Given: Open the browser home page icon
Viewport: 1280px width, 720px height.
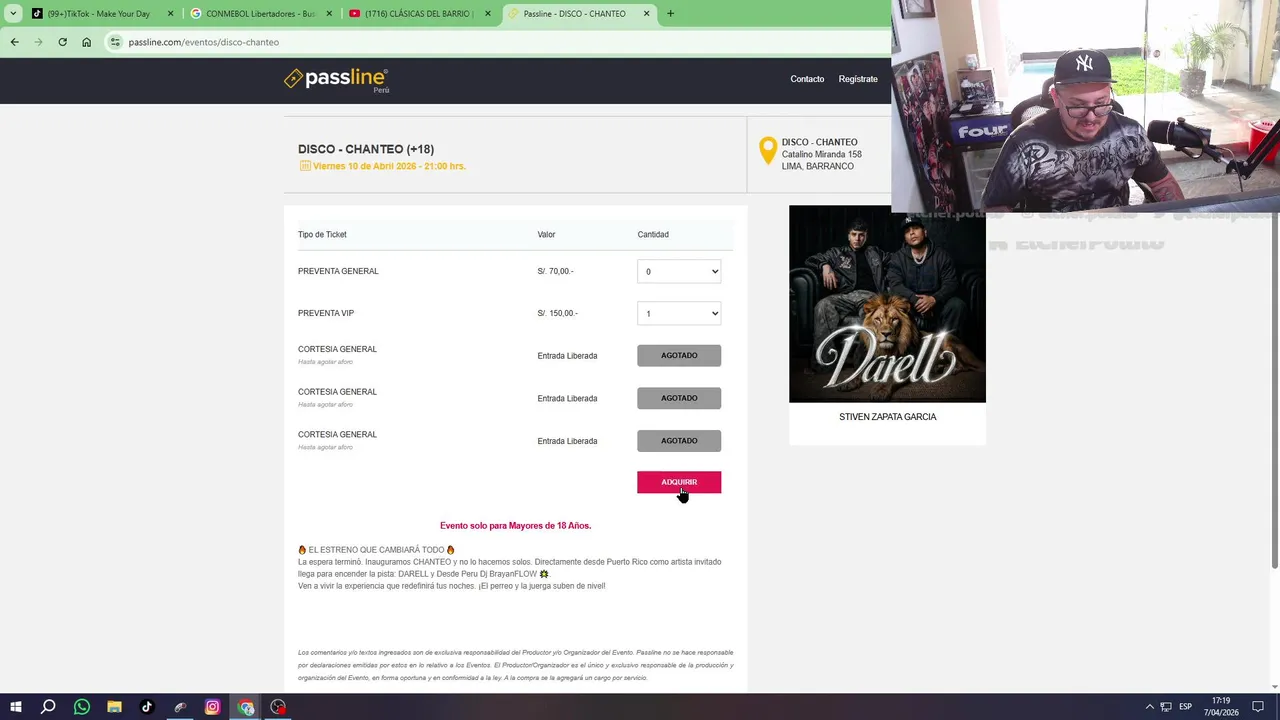Looking at the screenshot, I should [x=87, y=42].
